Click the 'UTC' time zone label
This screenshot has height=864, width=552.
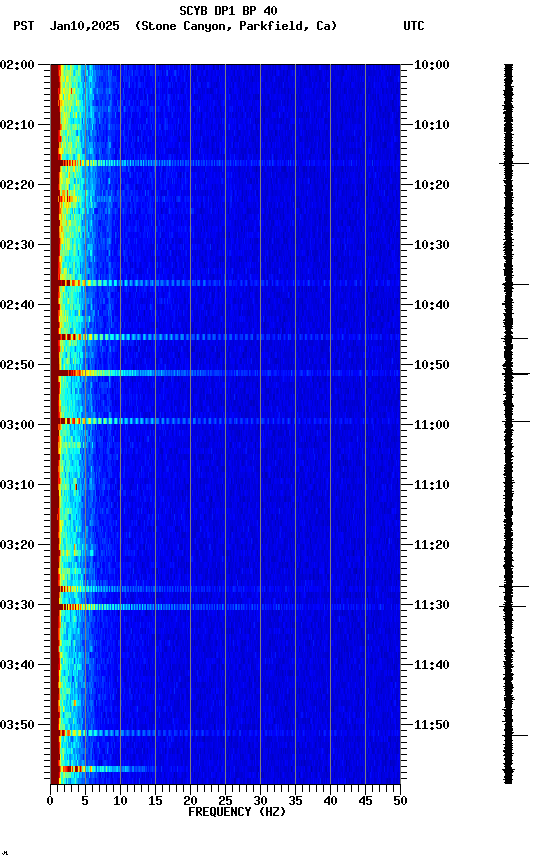click(414, 26)
